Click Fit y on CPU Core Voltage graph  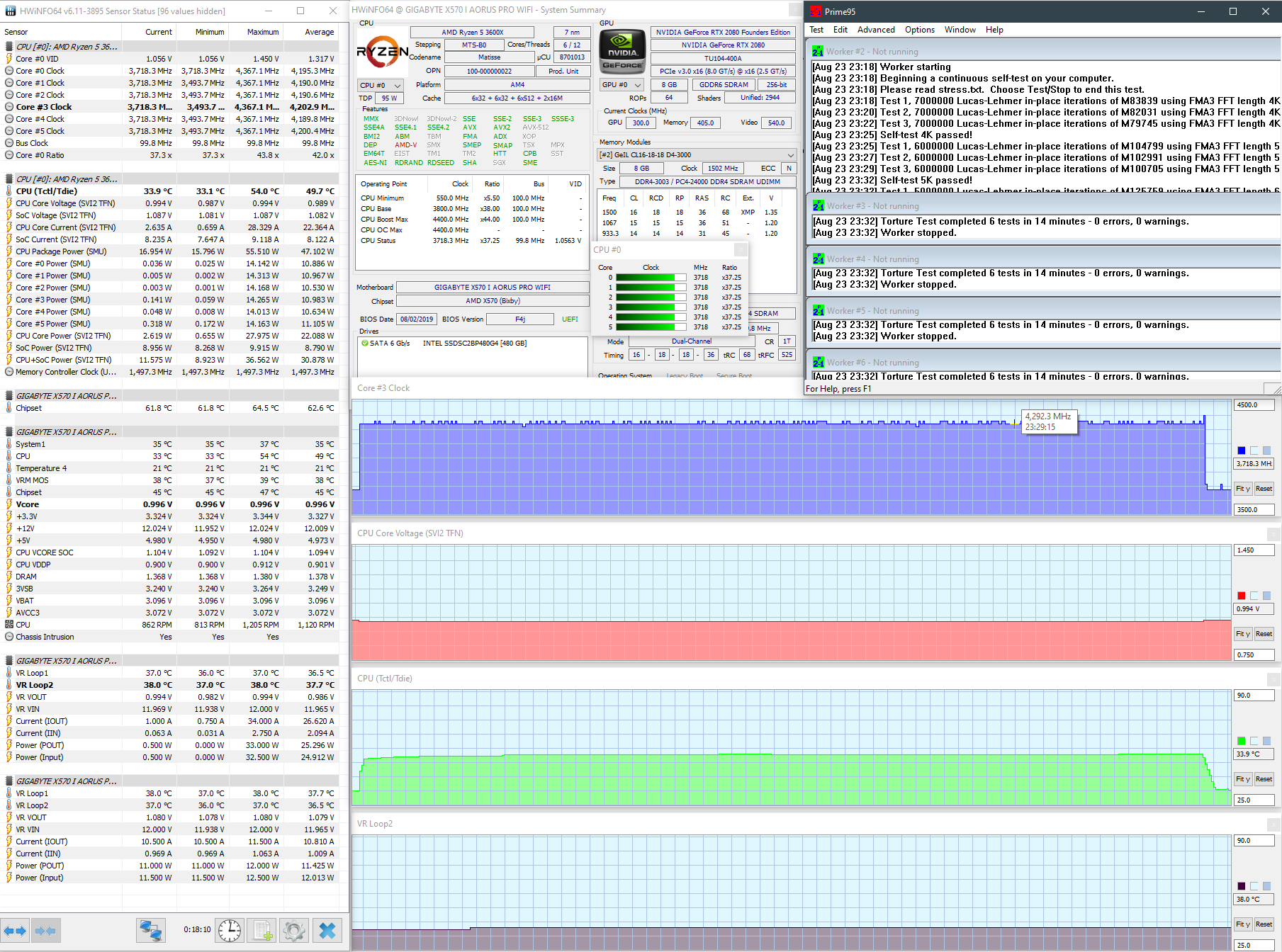(x=1243, y=634)
